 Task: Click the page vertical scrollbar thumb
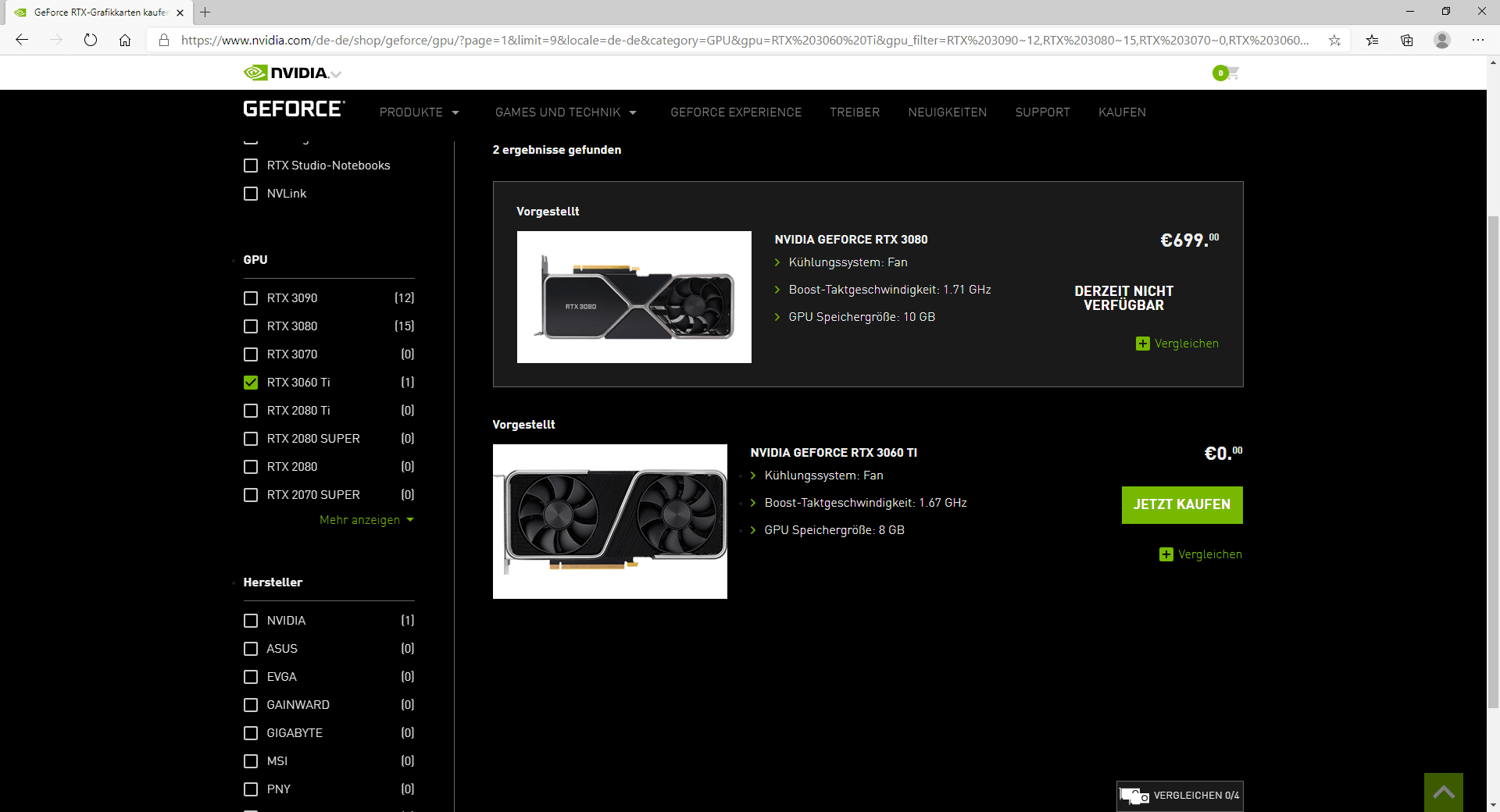click(1493, 461)
